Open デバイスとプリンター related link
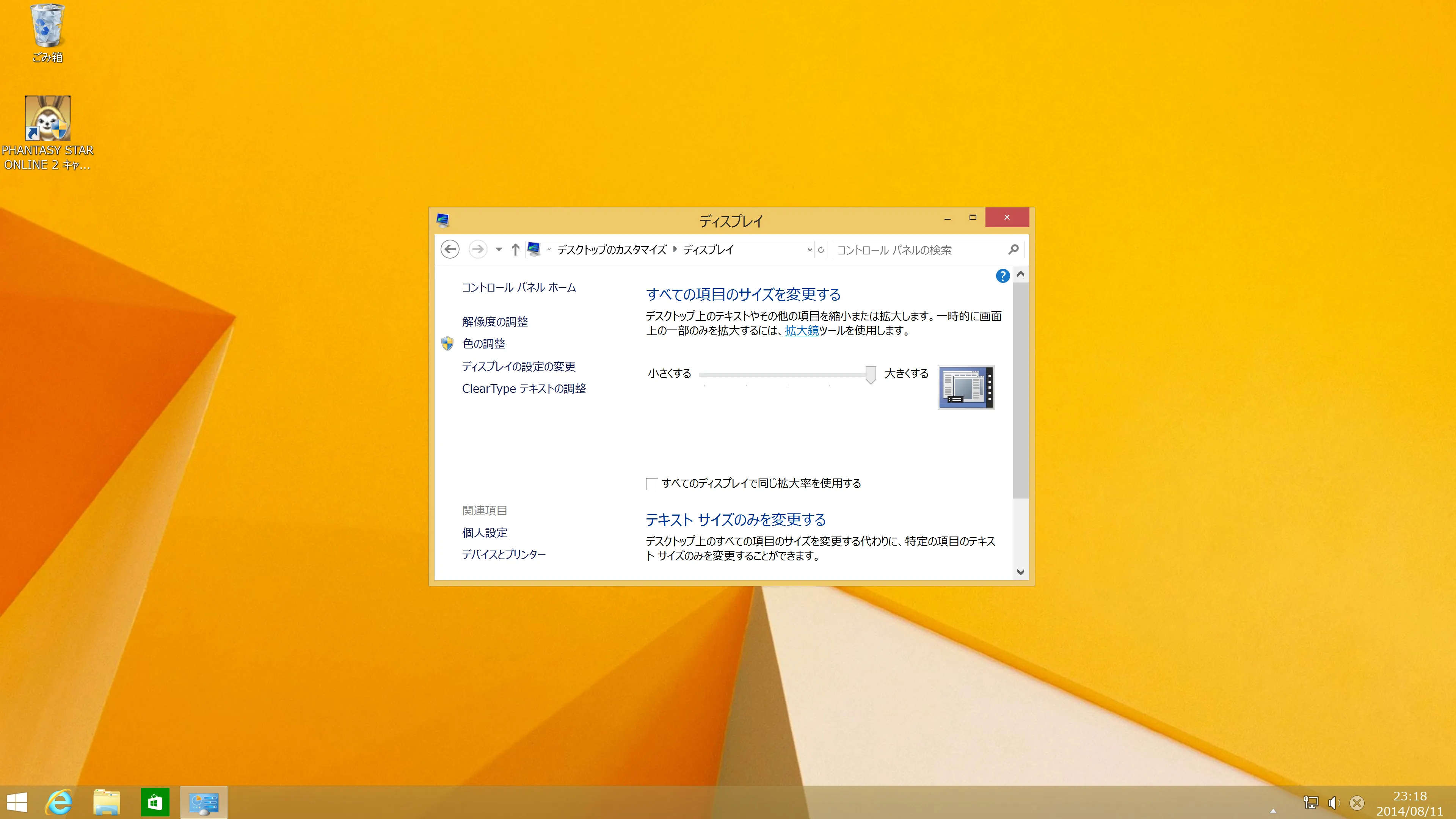1456x819 pixels. click(504, 555)
